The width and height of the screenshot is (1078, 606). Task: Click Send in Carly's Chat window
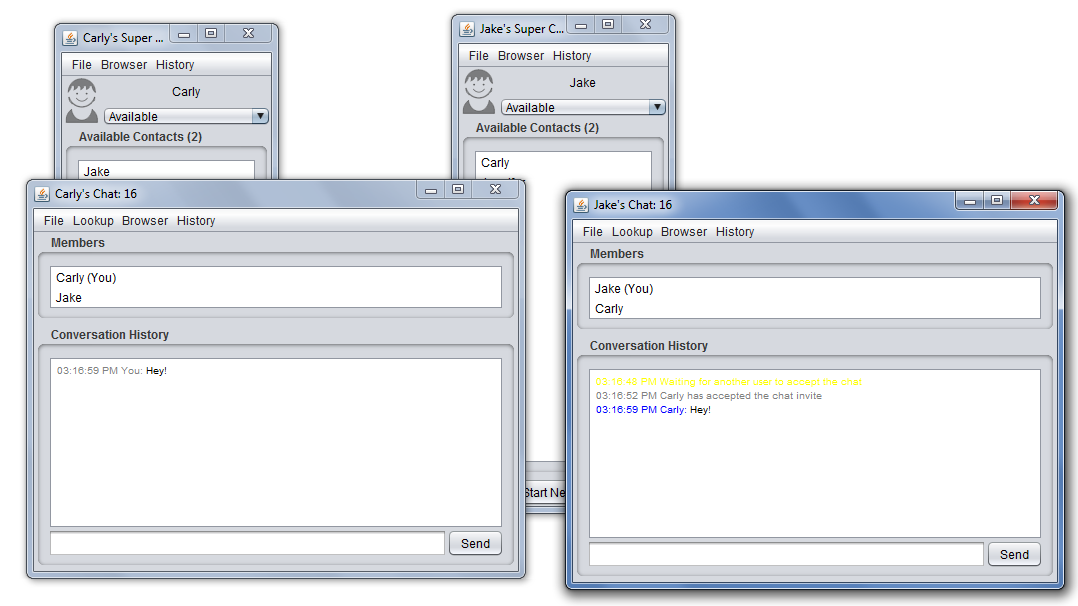pos(475,543)
